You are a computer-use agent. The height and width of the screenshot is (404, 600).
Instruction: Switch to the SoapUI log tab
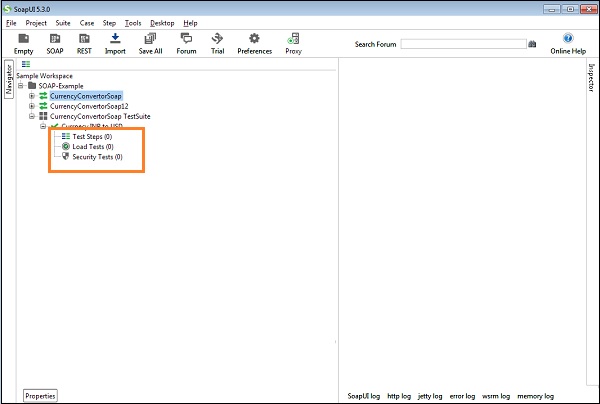tap(364, 396)
